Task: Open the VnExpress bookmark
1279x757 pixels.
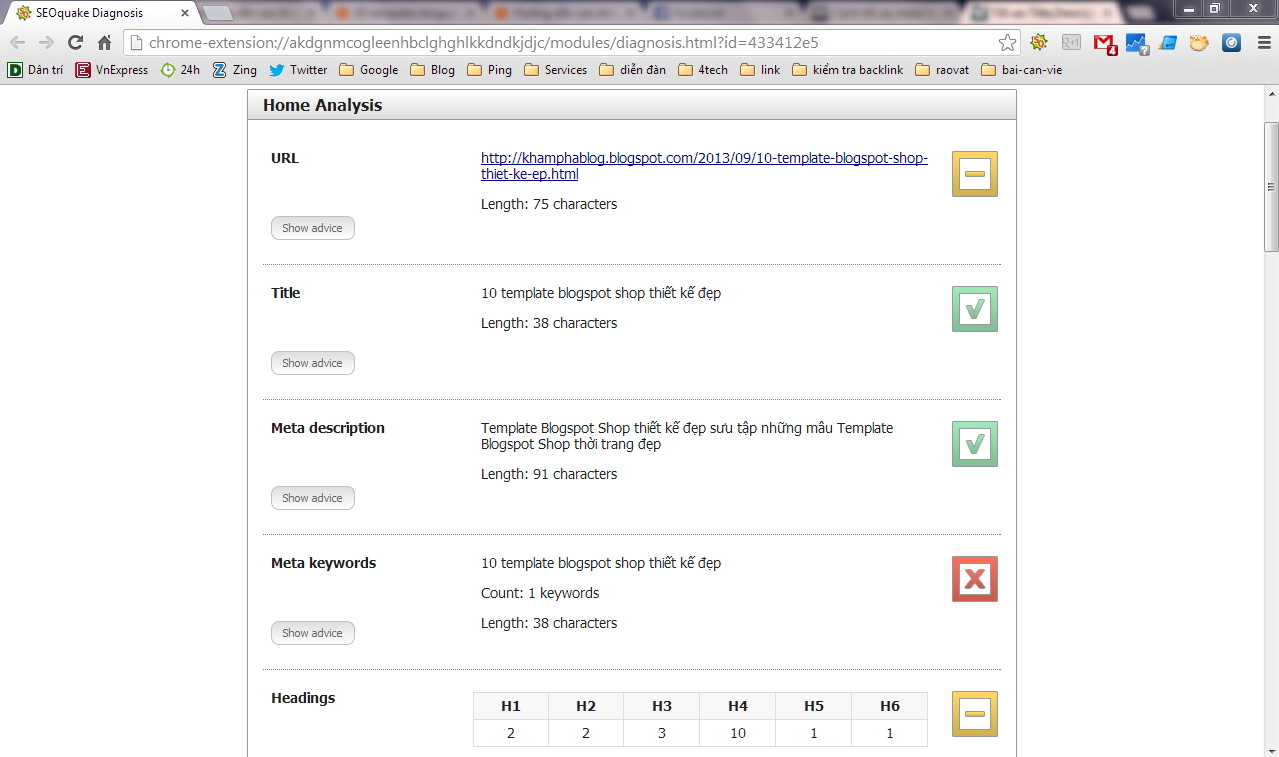Action: pos(111,70)
